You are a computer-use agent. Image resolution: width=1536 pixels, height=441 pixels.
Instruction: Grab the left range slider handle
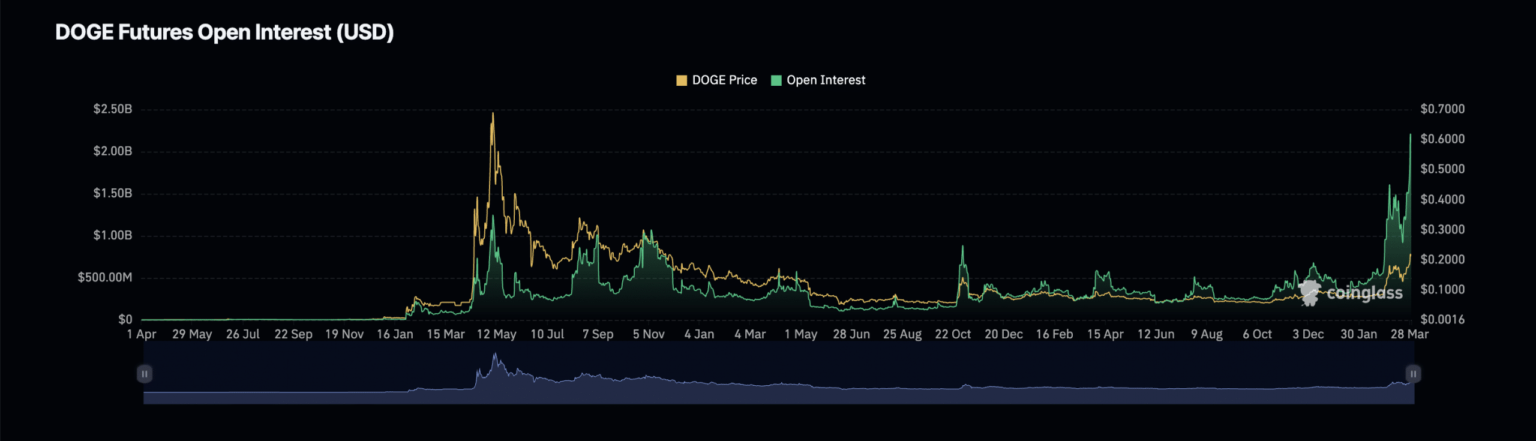[144, 374]
